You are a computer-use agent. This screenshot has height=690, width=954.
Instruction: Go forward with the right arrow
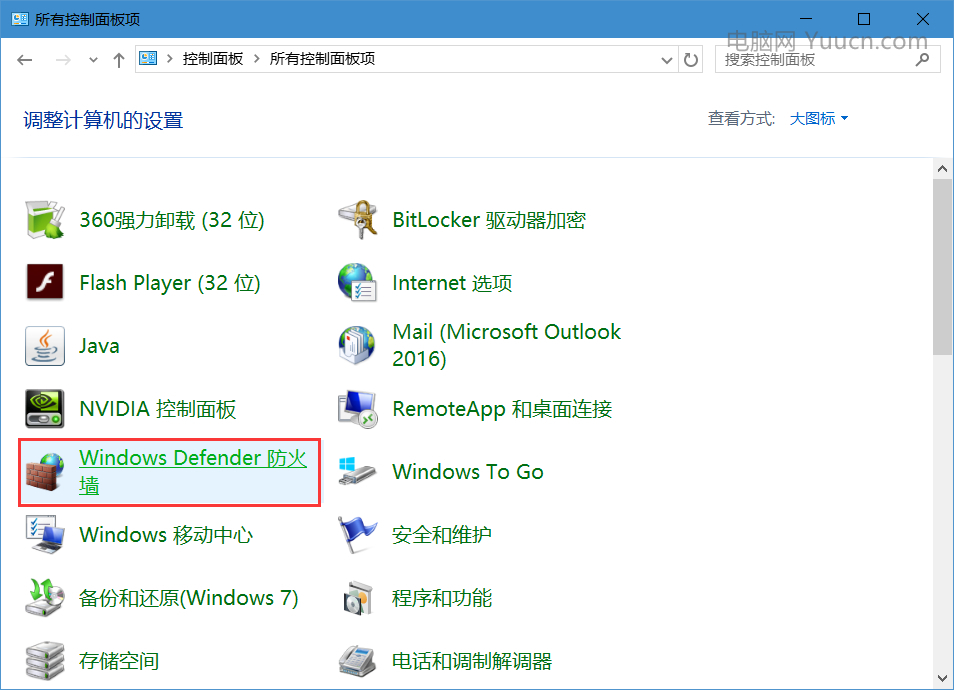click(x=63, y=60)
